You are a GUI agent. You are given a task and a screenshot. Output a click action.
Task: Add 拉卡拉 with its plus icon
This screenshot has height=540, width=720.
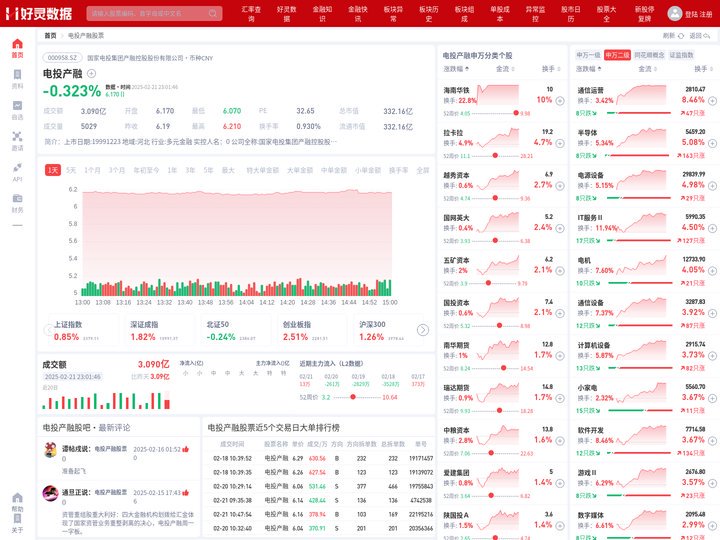pyautogui.click(x=560, y=143)
